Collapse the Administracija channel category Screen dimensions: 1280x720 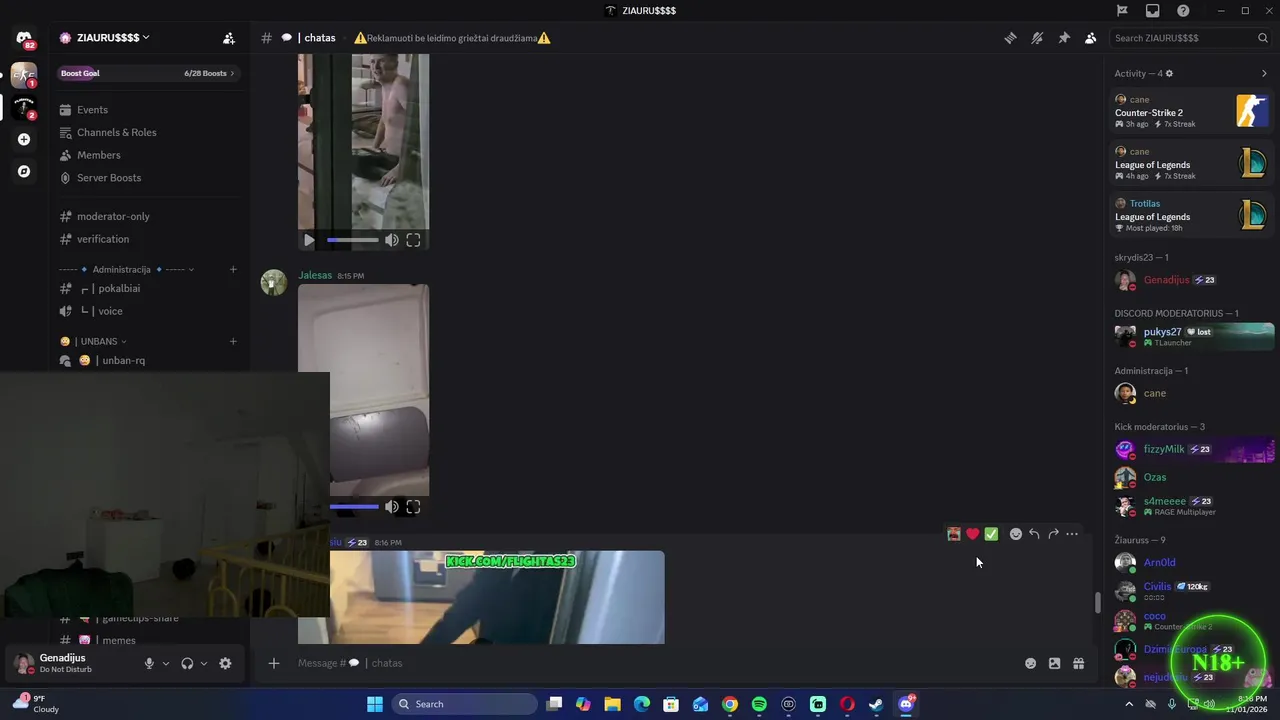(122, 269)
